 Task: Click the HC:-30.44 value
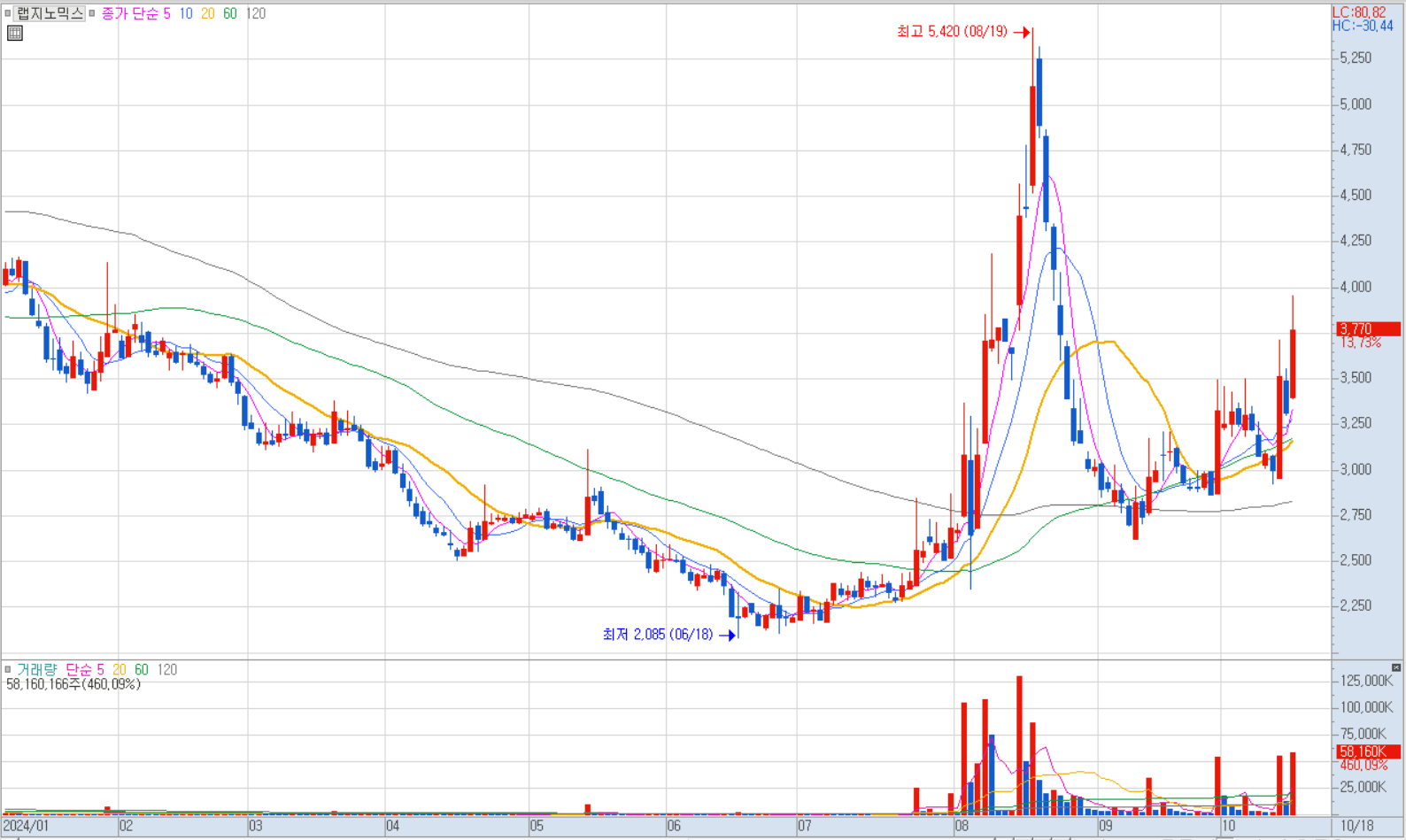pos(1363,26)
